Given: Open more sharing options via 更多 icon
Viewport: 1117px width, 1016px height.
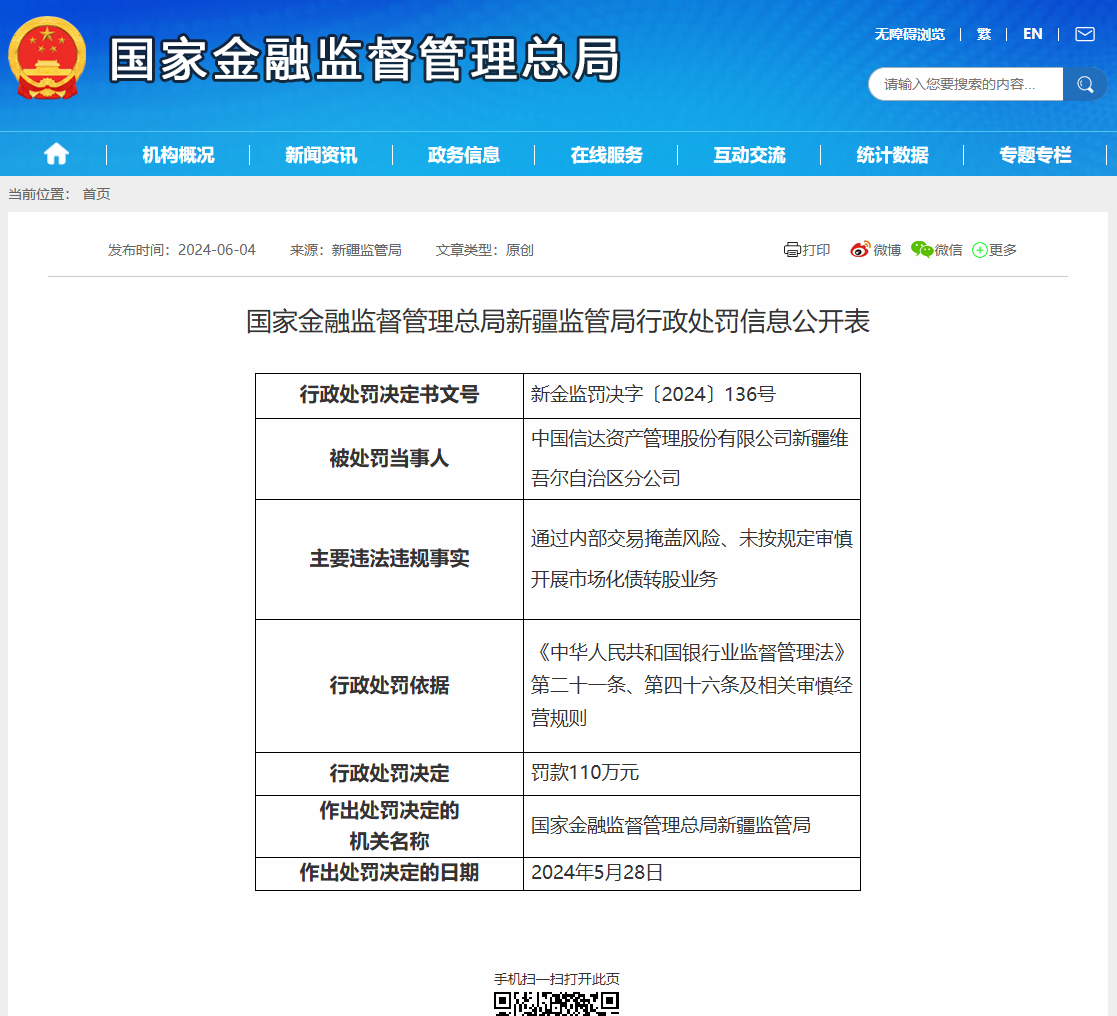Looking at the screenshot, I should tap(994, 249).
